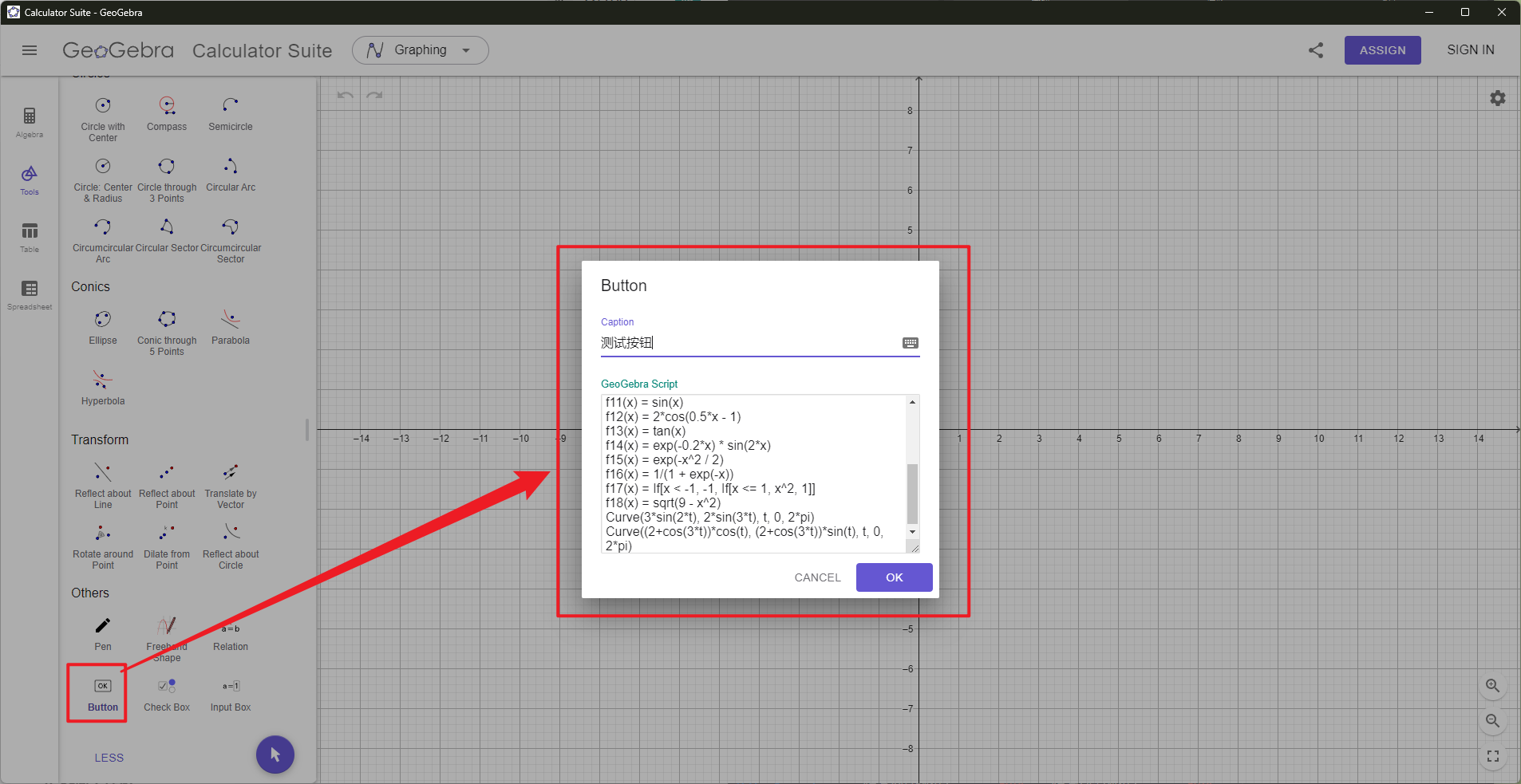Click the script scrollbar thumb
This screenshot has width=1521, height=784.
pos(913,493)
